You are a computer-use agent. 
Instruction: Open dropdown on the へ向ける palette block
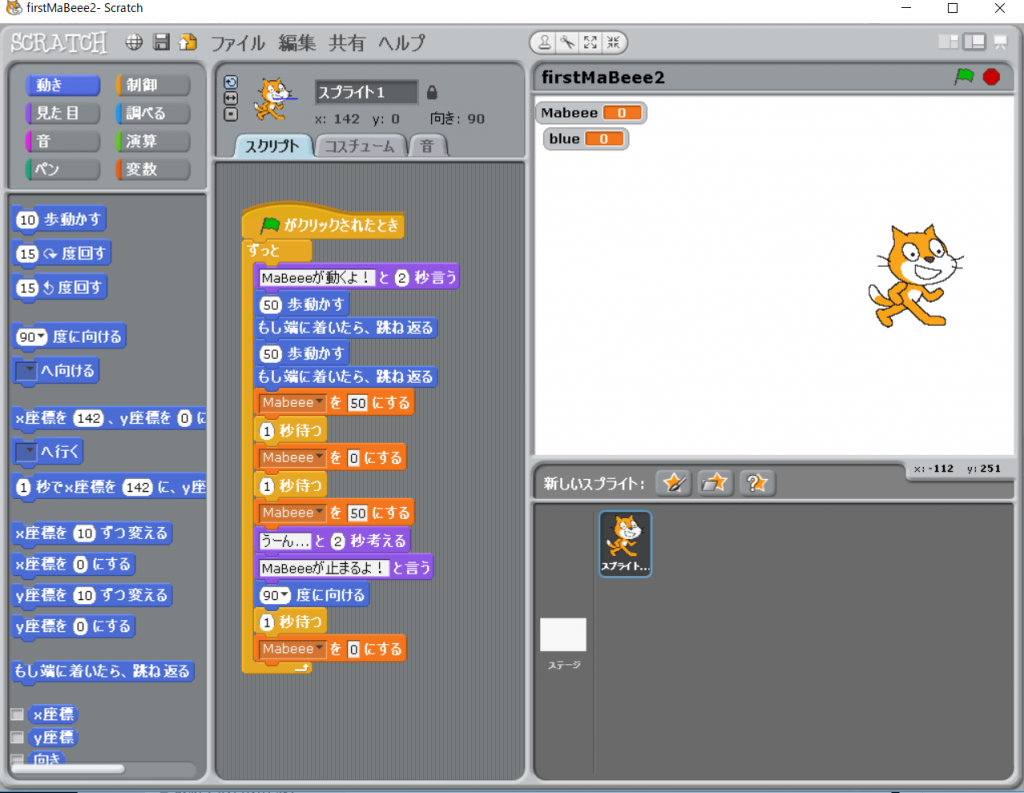(27, 371)
